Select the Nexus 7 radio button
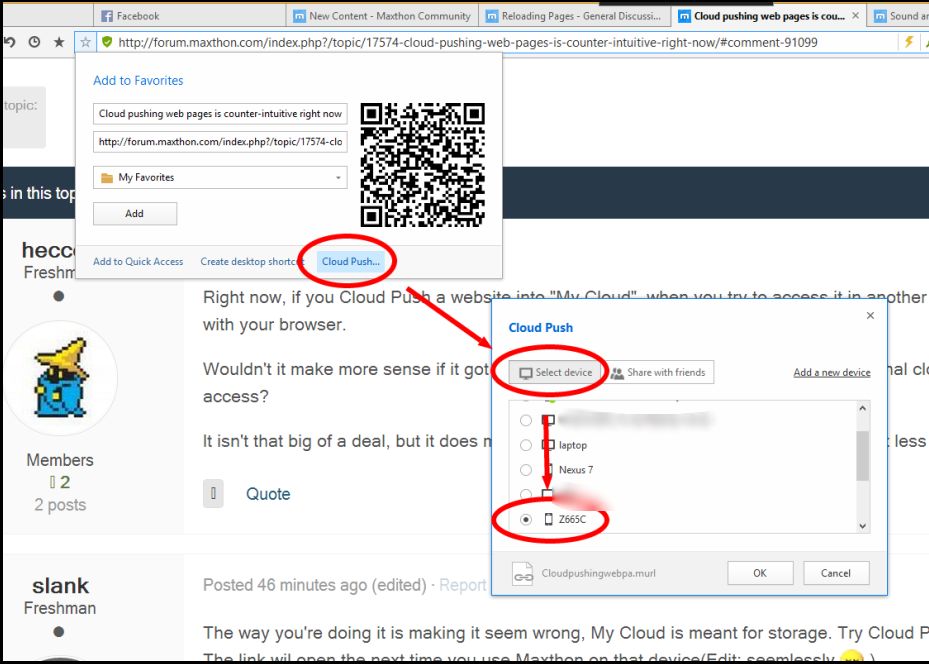 click(x=526, y=470)
